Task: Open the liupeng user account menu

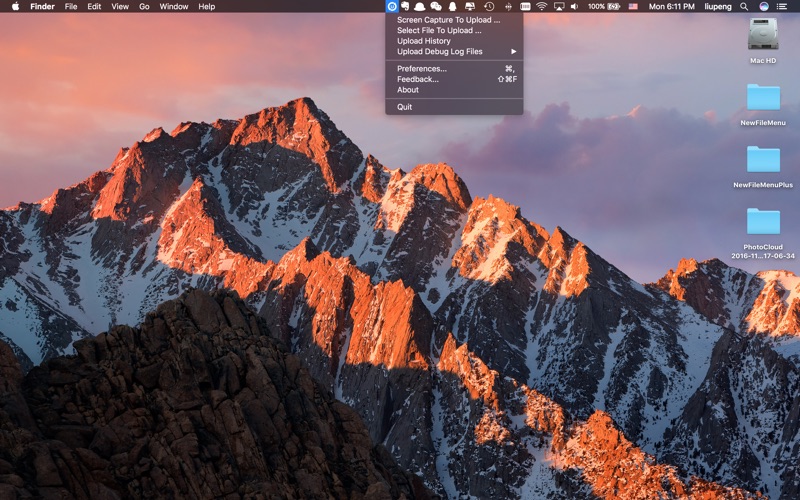Action: tap(718, 7)
